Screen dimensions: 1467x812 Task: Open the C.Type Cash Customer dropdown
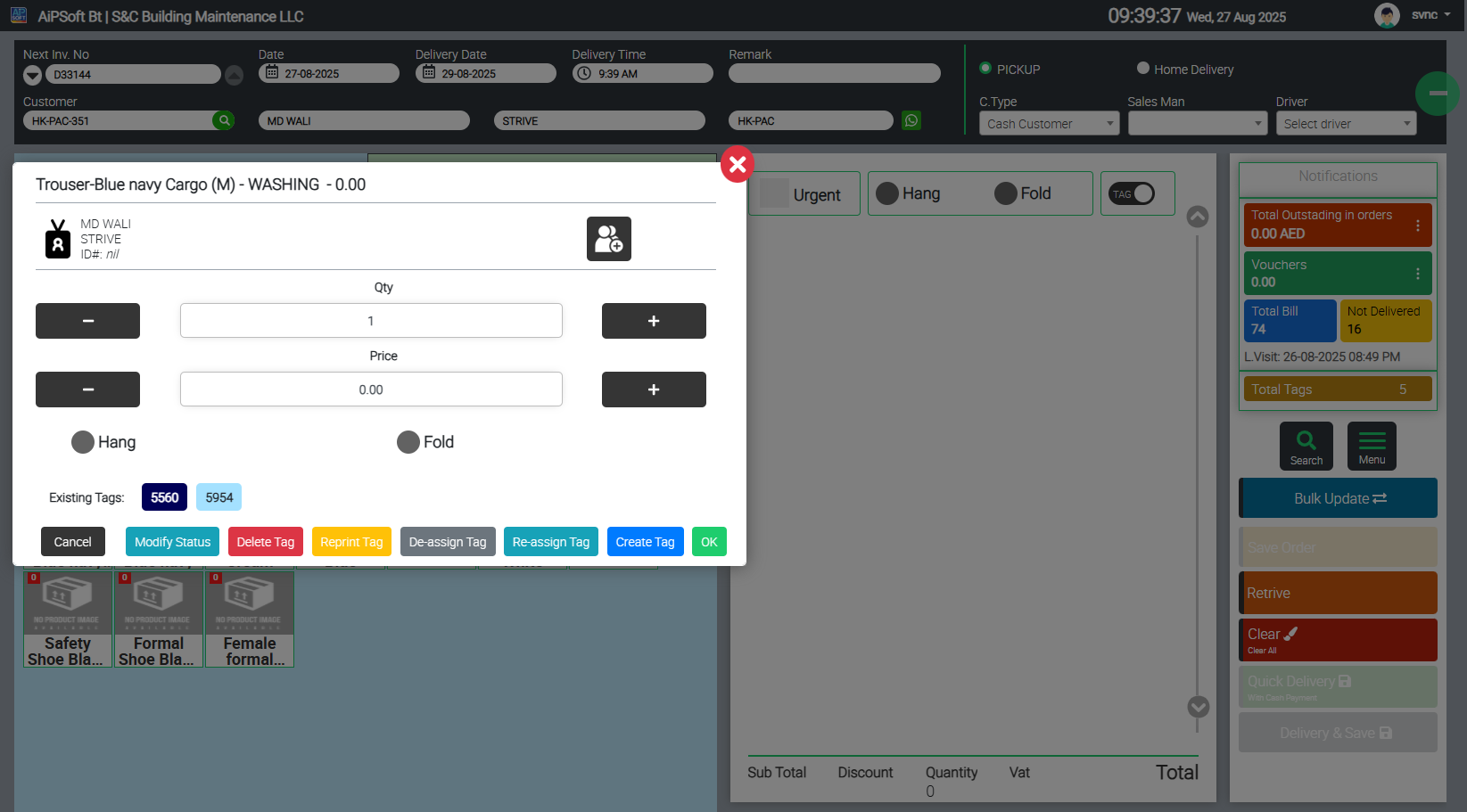[1049, 124]
